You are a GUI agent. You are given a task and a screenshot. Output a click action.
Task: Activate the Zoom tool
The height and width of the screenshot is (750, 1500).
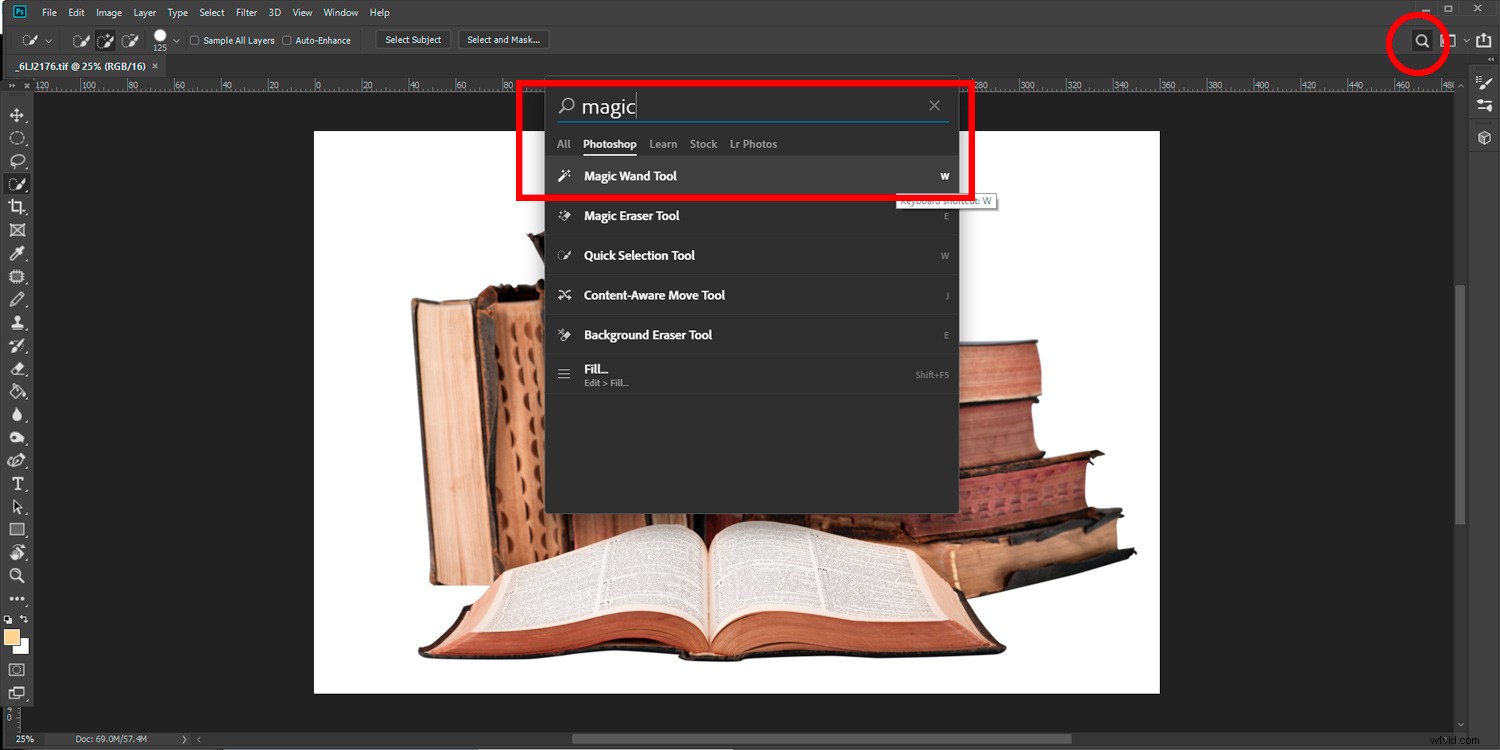(x=17, y=576)
